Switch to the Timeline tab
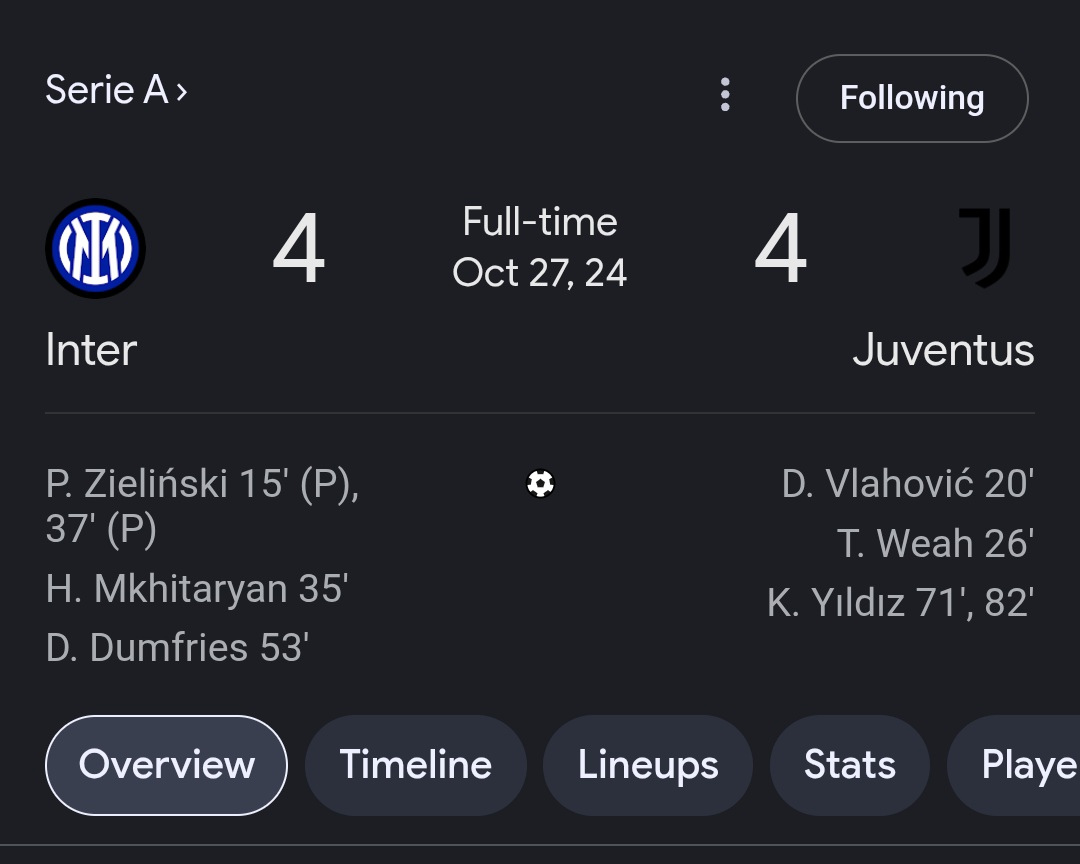The width and height of the screenshot is (1080, 864). tap(415, 765)
